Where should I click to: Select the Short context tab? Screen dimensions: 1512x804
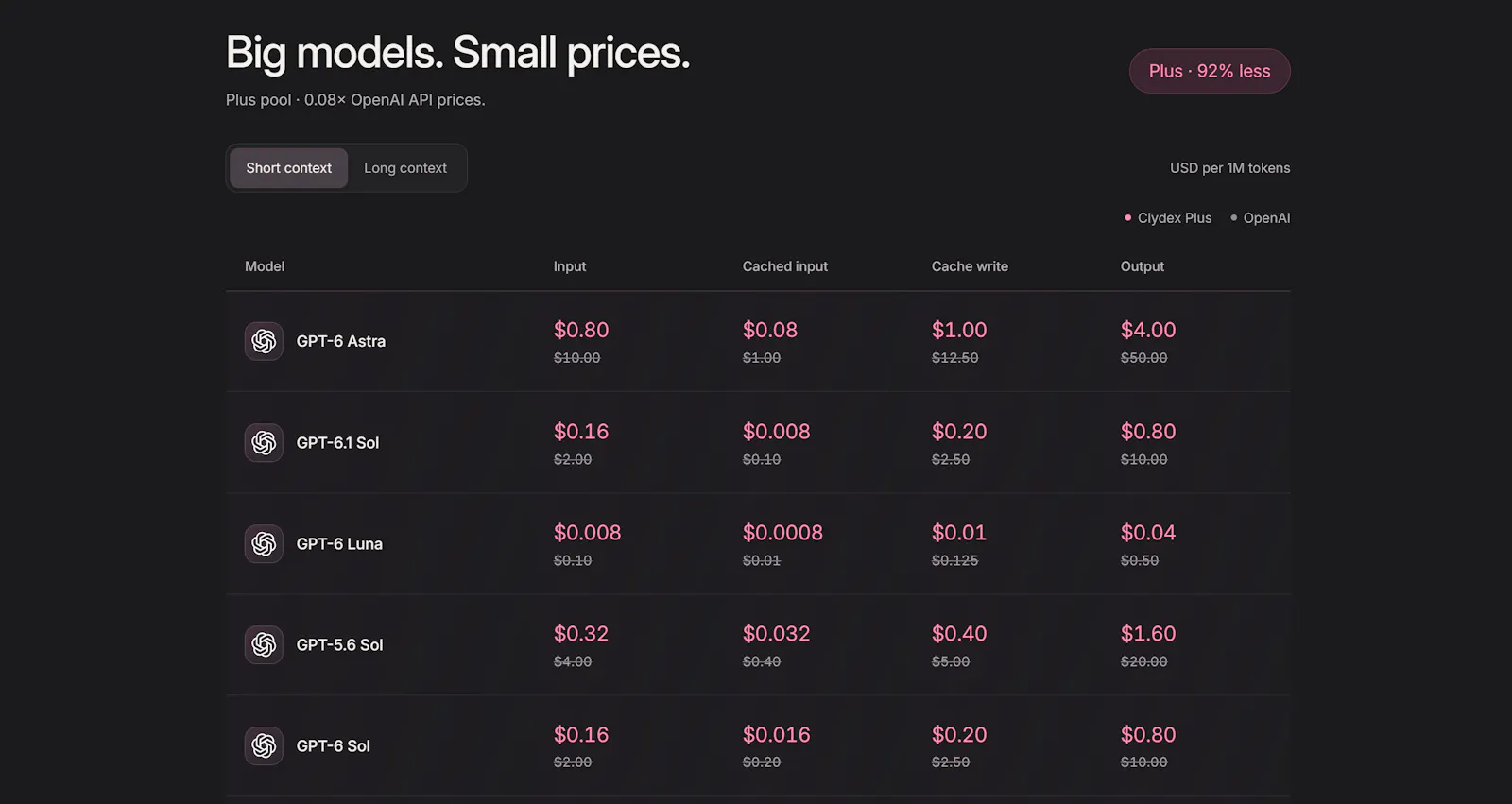(289, 168)
